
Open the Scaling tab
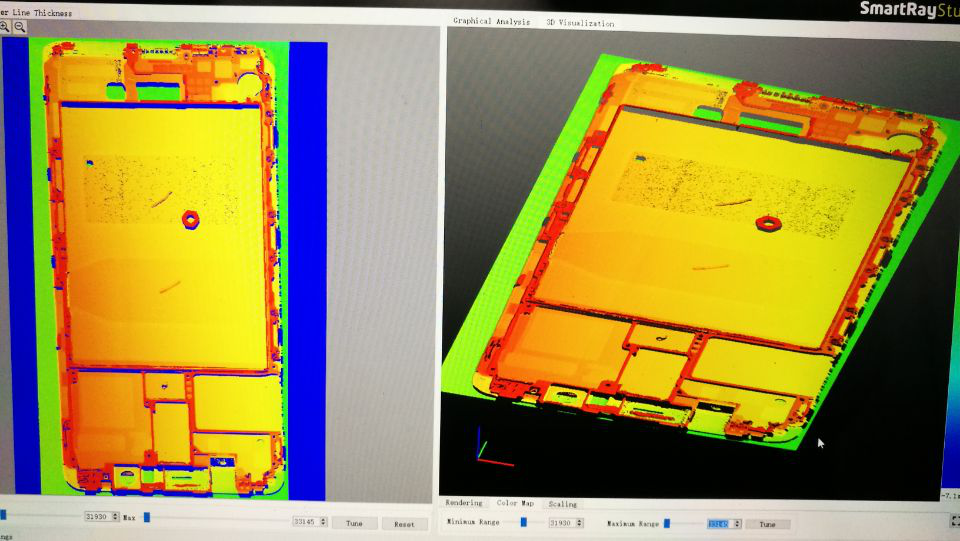tap(562, 504)
